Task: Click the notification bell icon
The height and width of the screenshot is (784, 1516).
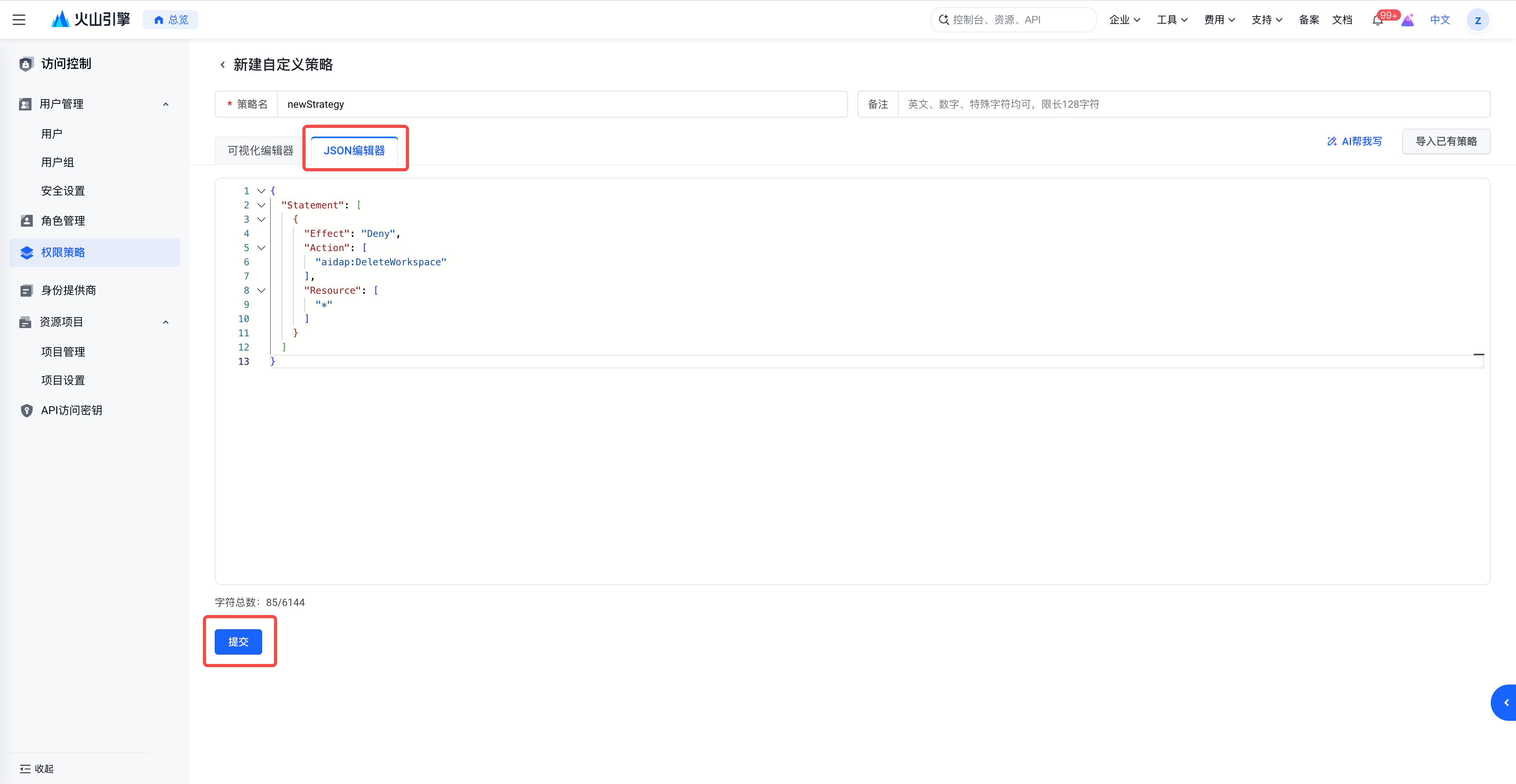Action: [x=1378, y=20]
